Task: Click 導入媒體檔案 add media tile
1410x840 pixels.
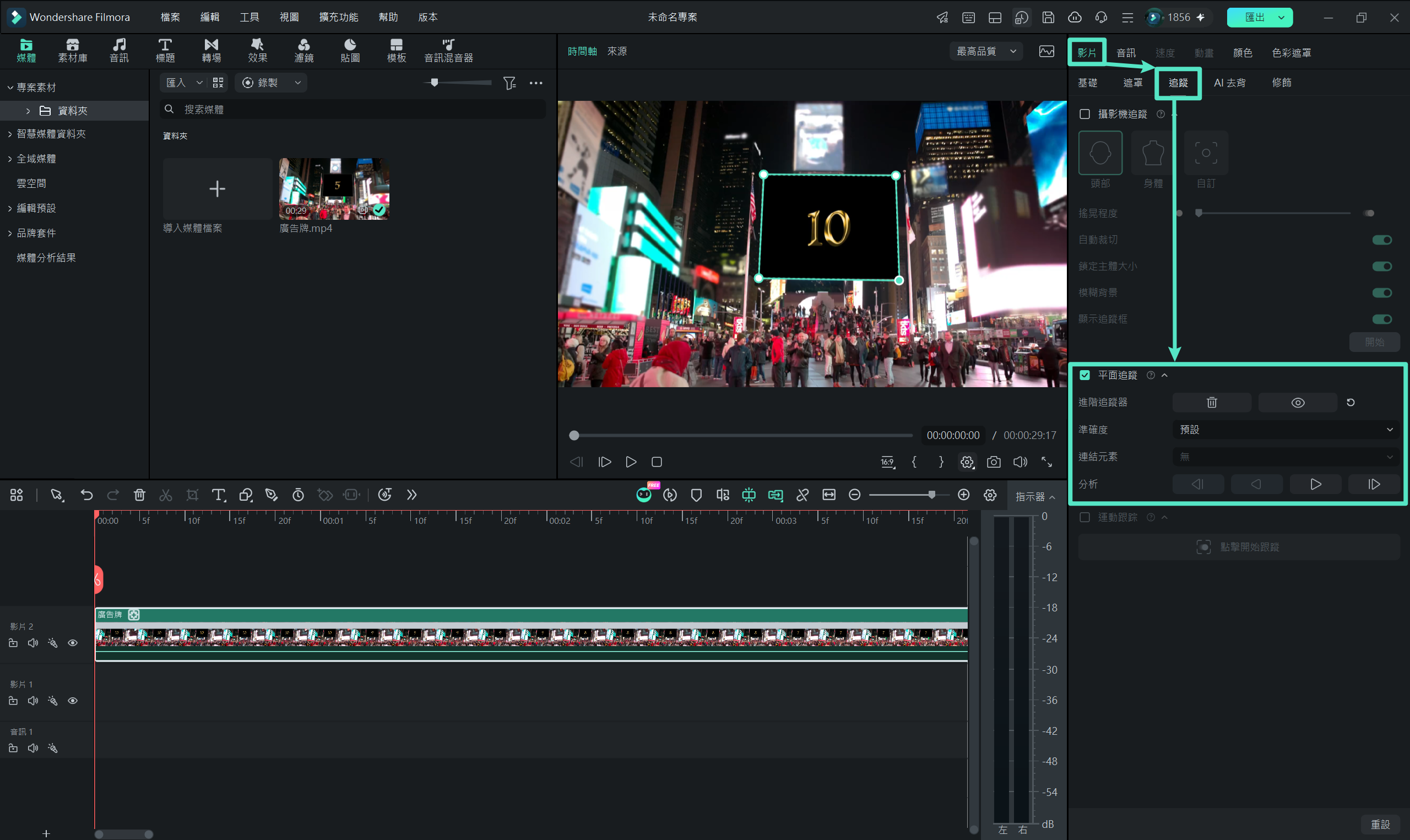Action: pyautogui.click(x=217, y=189)
